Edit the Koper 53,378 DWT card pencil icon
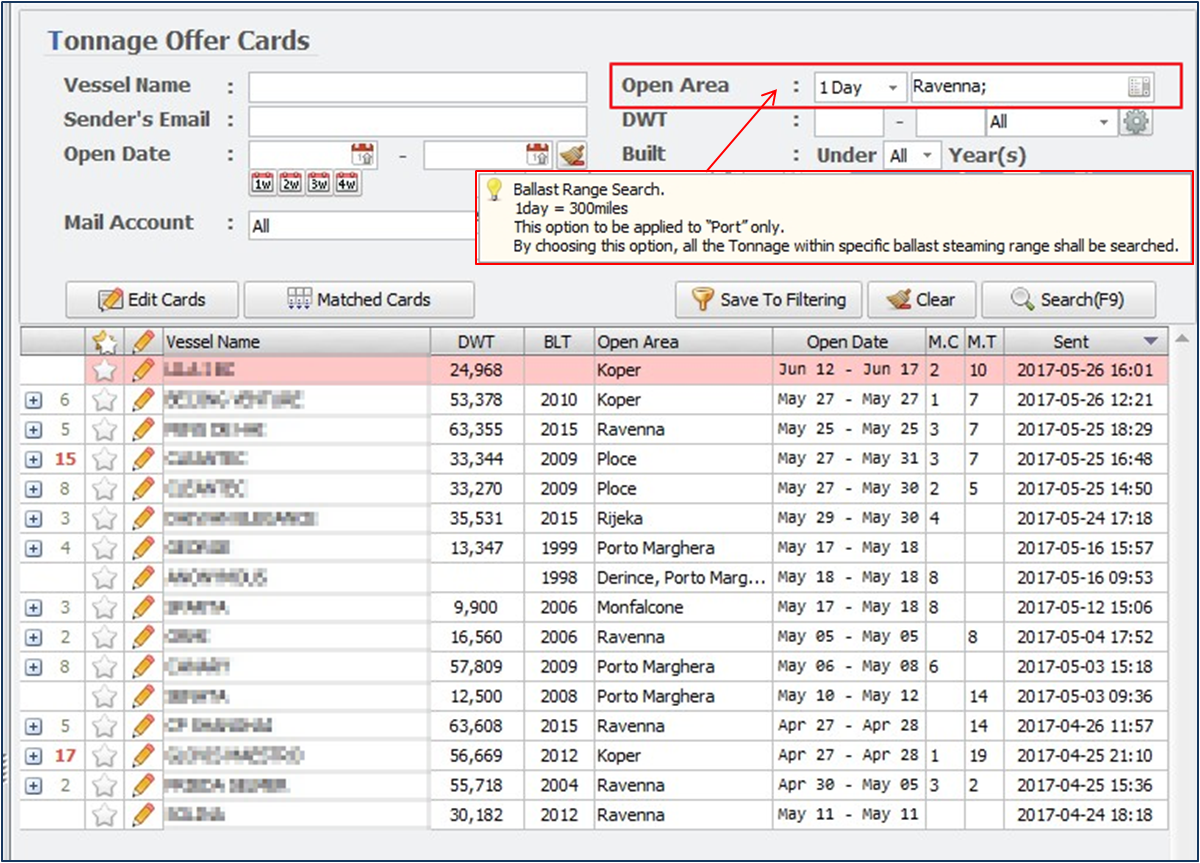The width and height of the screenshot is (1200, 863). 144,400
